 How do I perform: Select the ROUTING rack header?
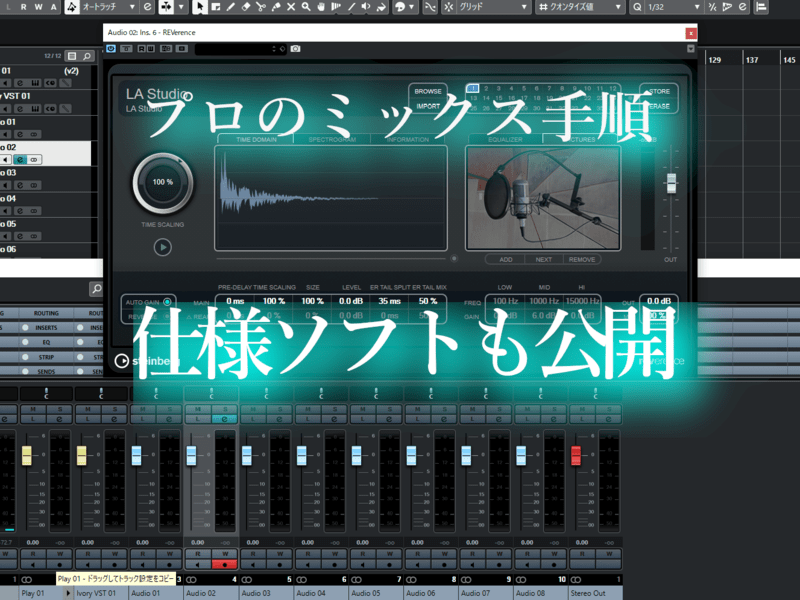(x=46, y=313)
